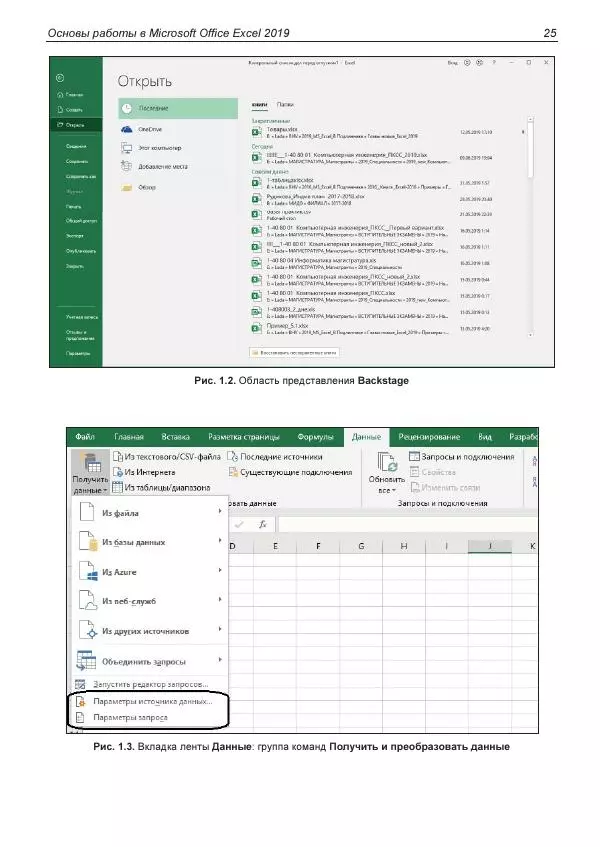Screen dimensions: 600x847
Task: Select column header J
Action: pos(489,546)
